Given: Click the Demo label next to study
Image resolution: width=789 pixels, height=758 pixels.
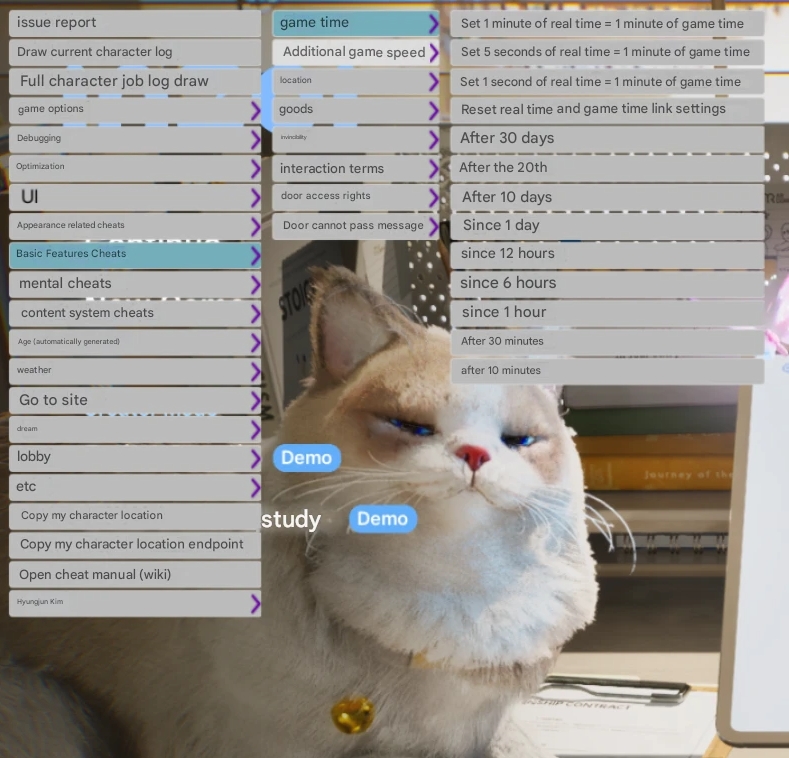Looking at the screenshot, I should [382, 518].
